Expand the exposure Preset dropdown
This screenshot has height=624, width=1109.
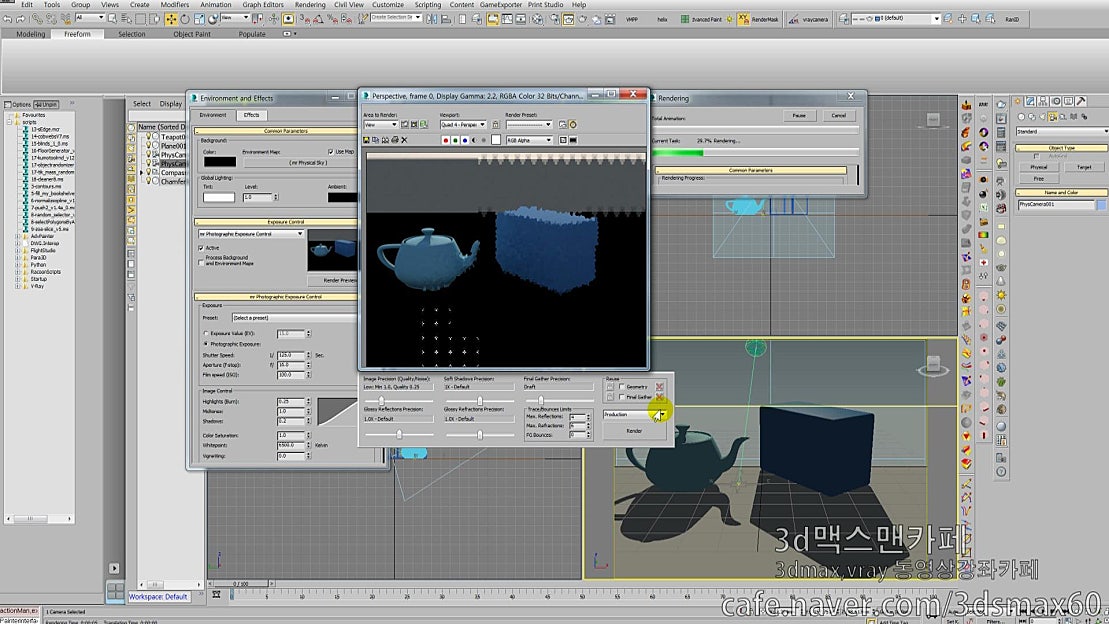pos(290,318)
